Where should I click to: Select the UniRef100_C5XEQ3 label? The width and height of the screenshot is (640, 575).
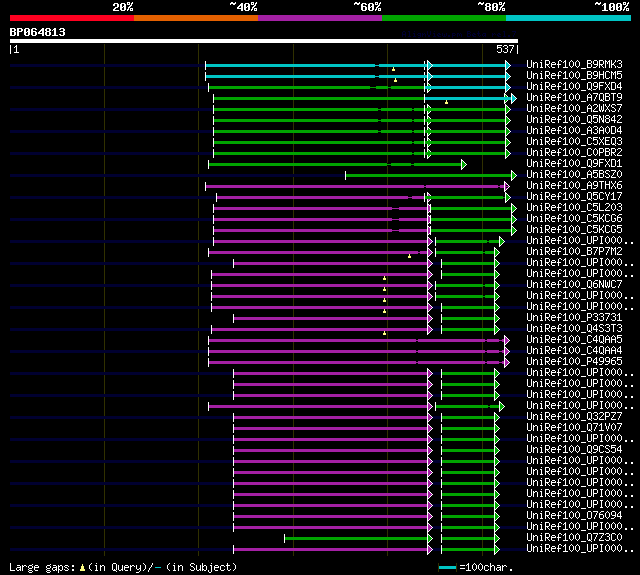[x=574, y=142]
